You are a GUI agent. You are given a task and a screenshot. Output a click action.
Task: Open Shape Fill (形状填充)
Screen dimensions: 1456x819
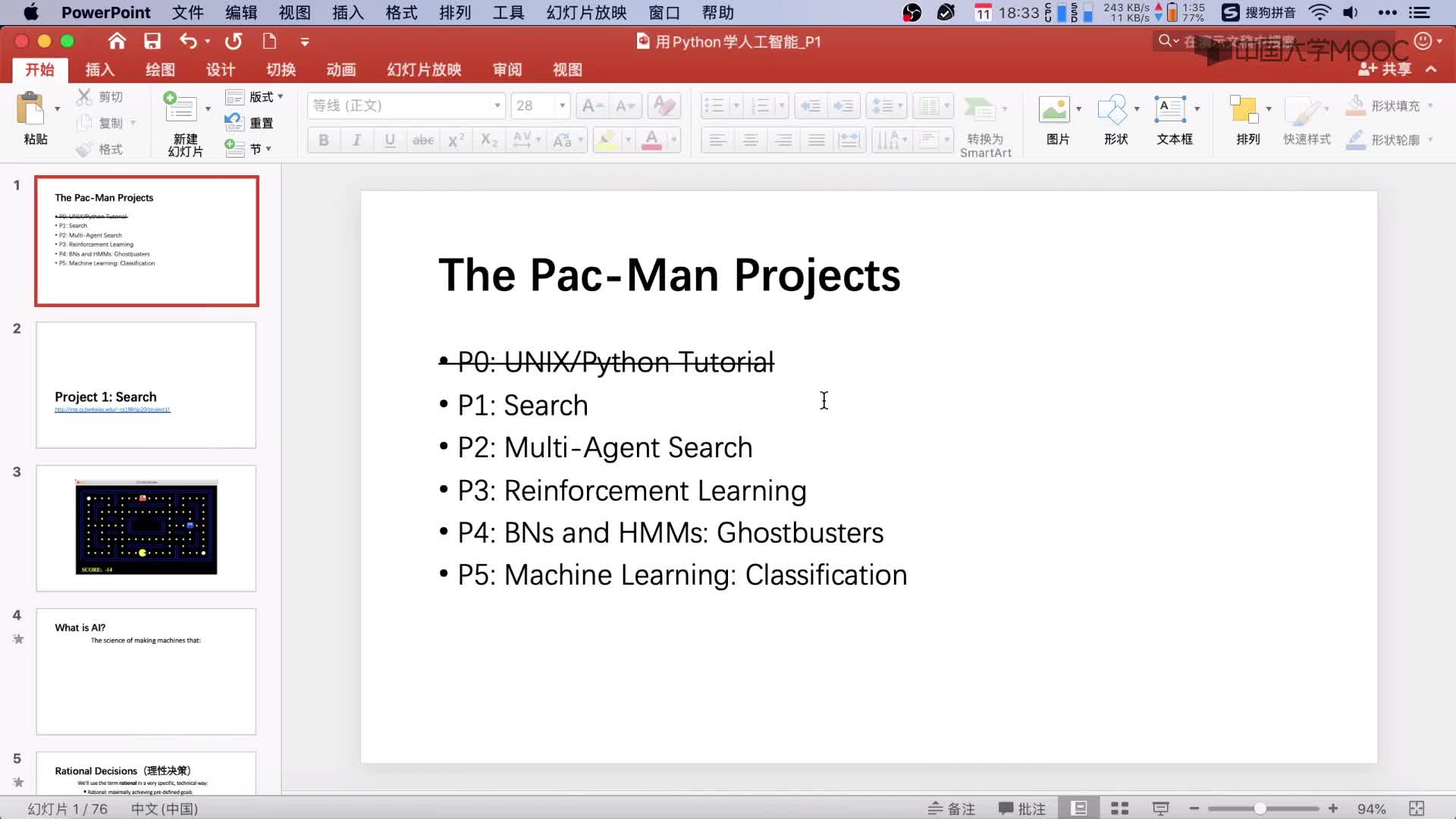(x=1389, y=105)
